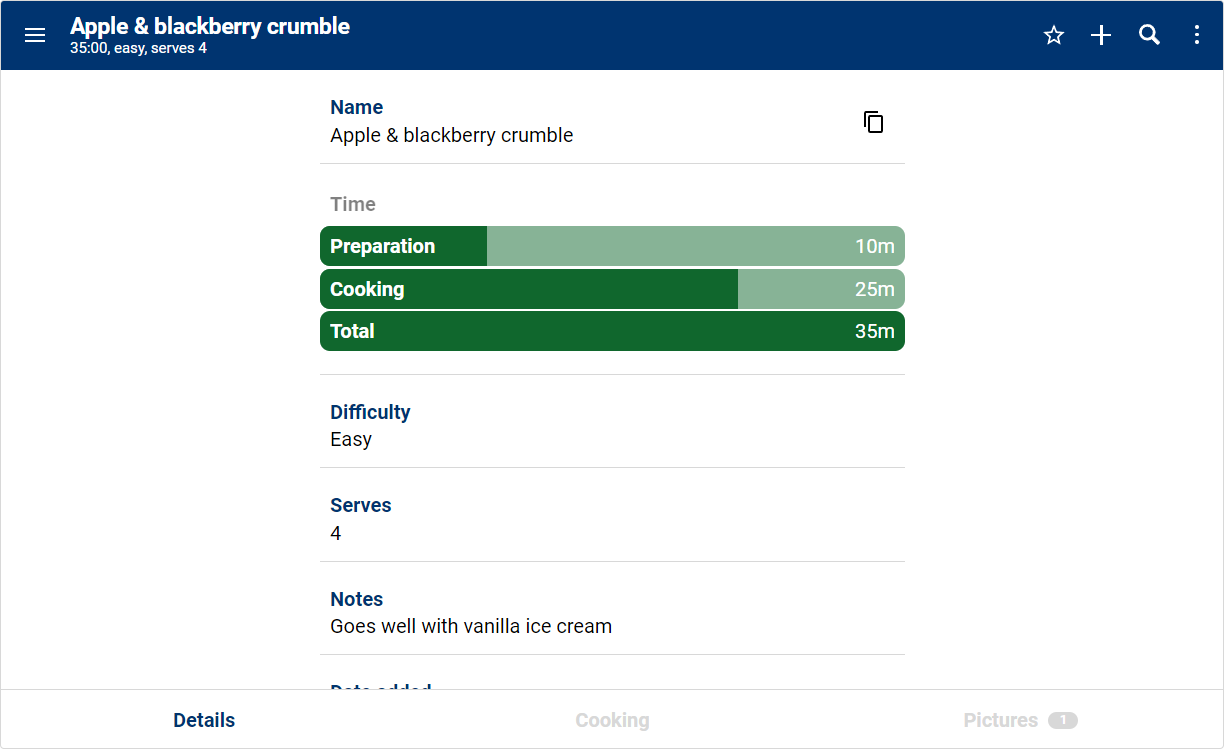
Task: Open search with the magnifier icon
Action: point(1149,35)
